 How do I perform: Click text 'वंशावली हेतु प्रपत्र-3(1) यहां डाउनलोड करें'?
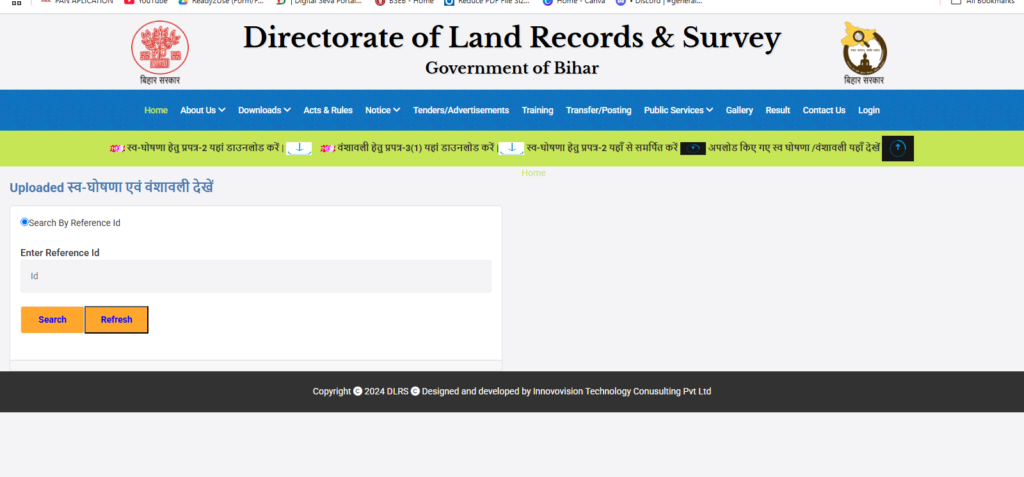417,148
